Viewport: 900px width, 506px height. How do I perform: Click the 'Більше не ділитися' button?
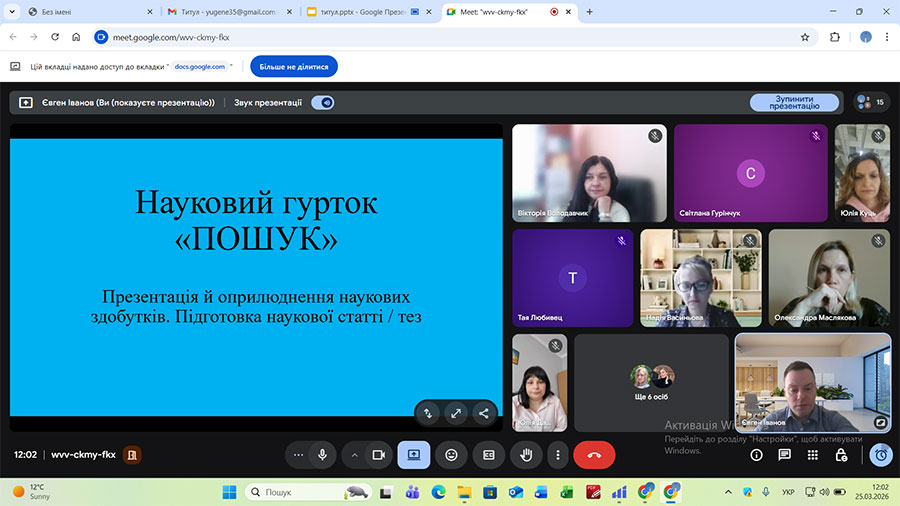(x=294, y=66)
